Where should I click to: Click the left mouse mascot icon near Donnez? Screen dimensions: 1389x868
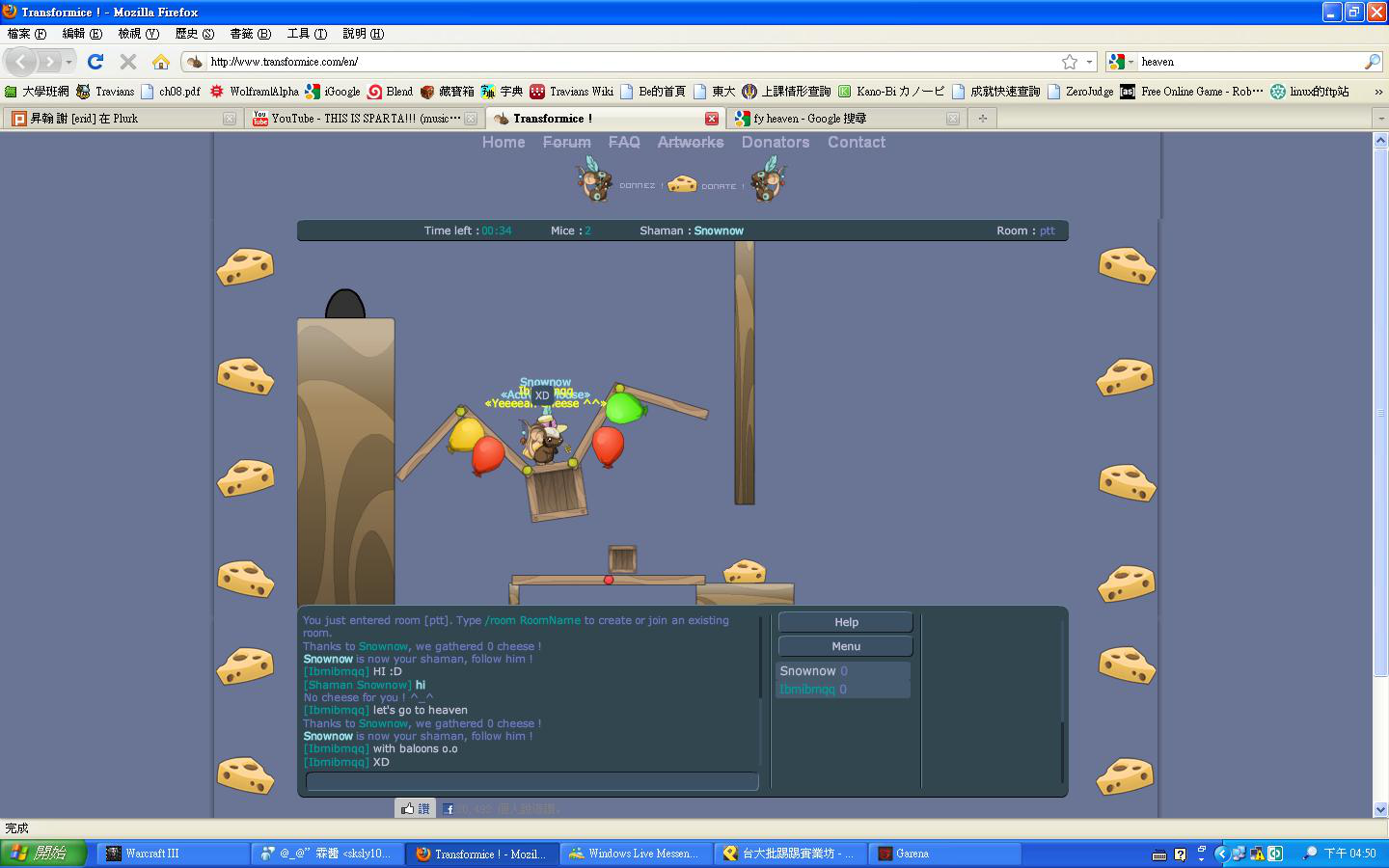point(595,178)
